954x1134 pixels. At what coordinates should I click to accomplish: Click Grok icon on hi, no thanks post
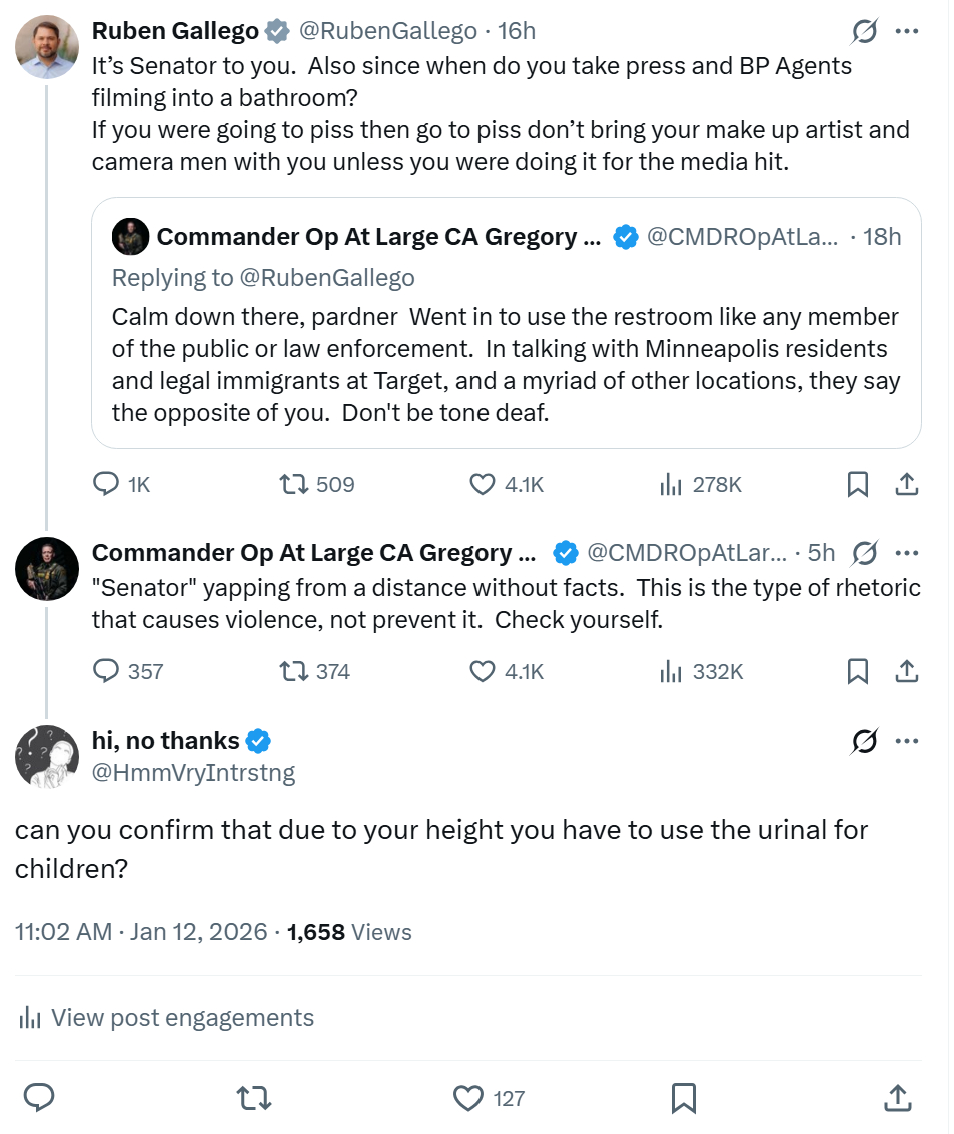(864, 741)
